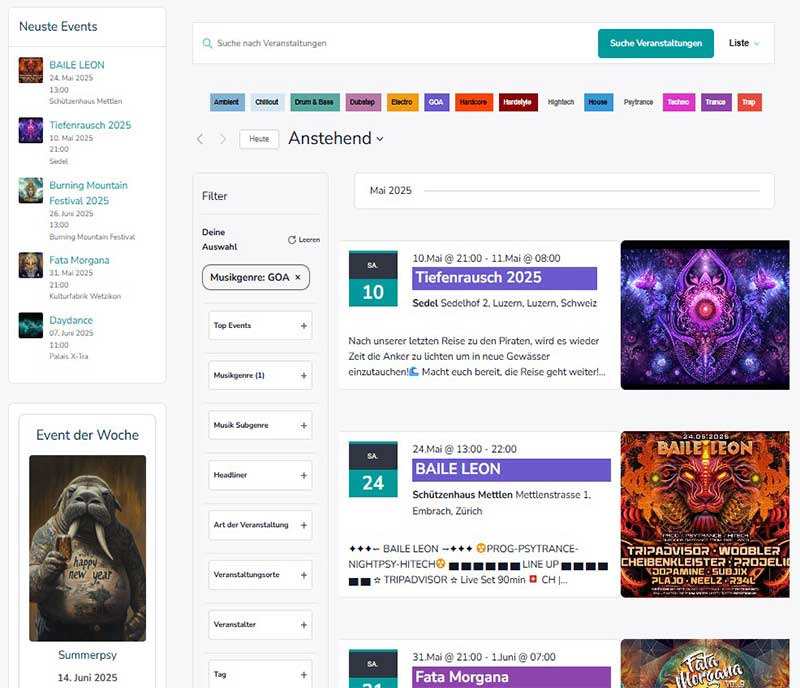Click the search magnifier icon
This screenshot has width=800, height=688.
[x=207, y=44]
